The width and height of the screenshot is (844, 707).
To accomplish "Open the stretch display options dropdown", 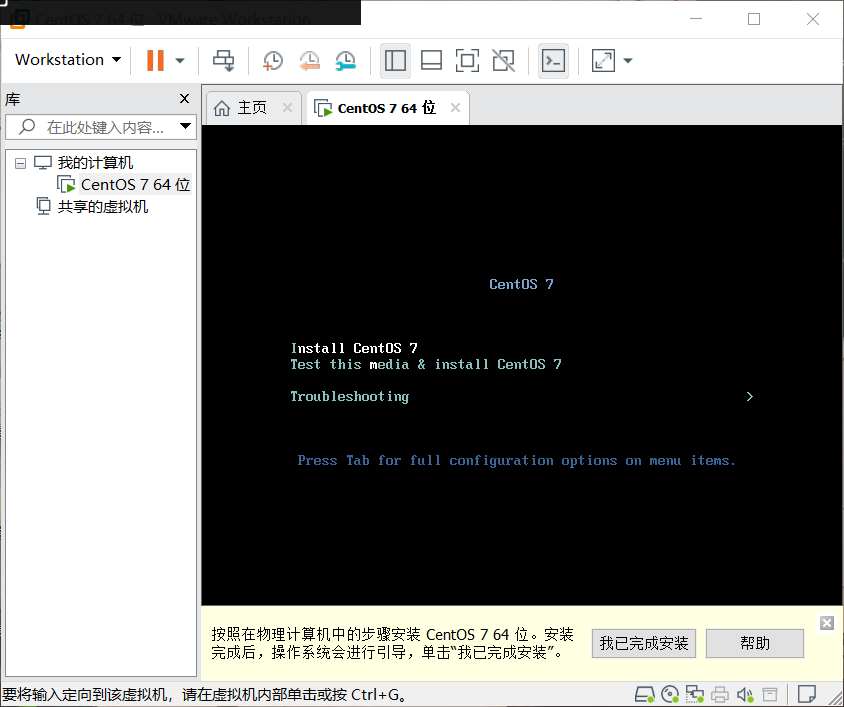I will pyautogui.click(x=628, y=60).
